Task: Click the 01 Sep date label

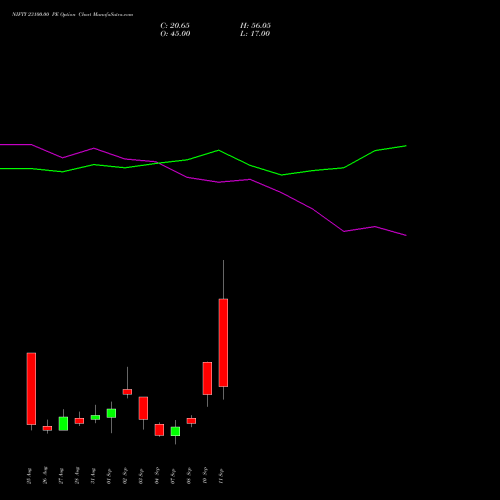Action: point(109,476)
